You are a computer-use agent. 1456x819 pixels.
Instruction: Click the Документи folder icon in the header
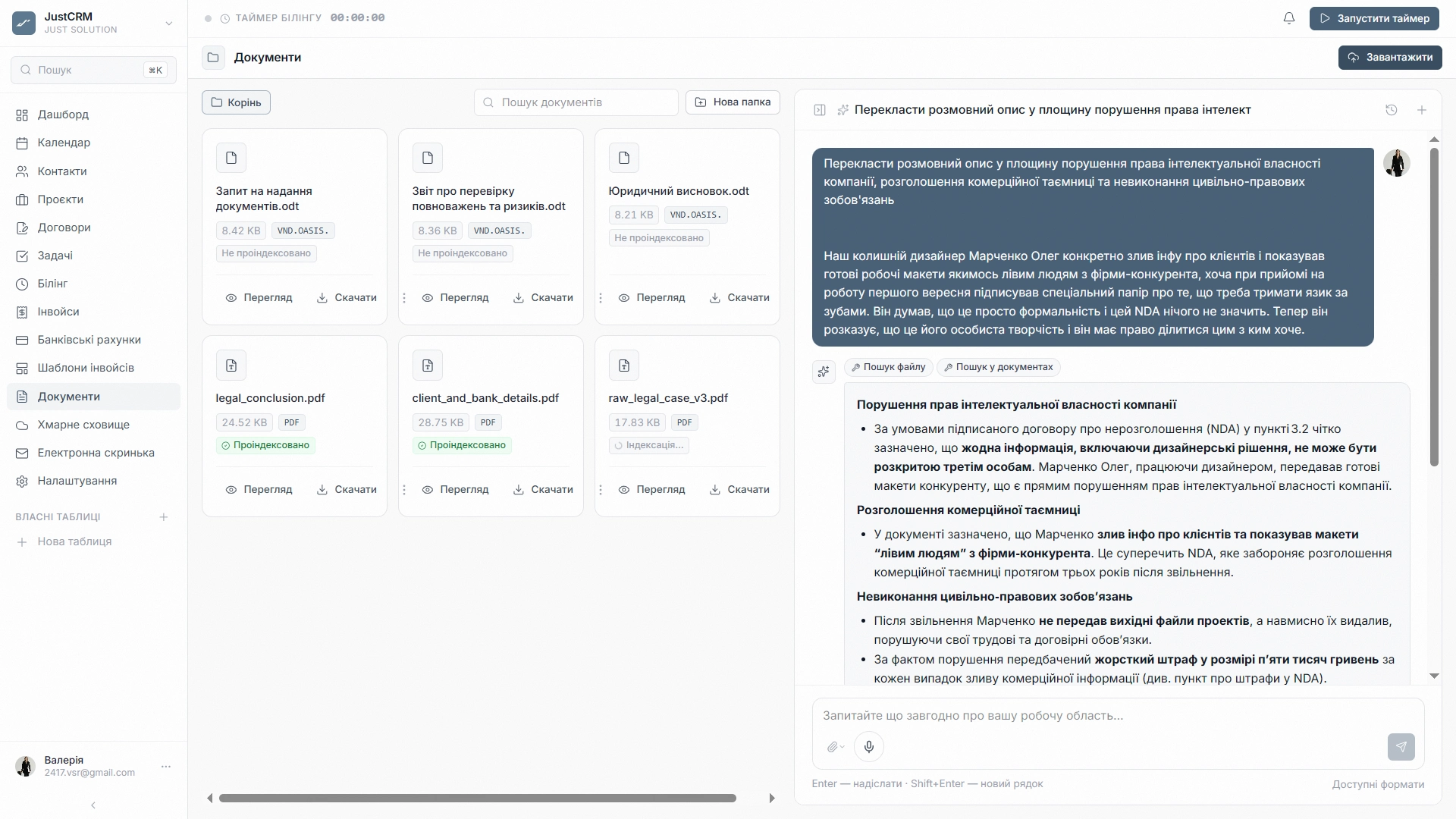pos(213,58)
